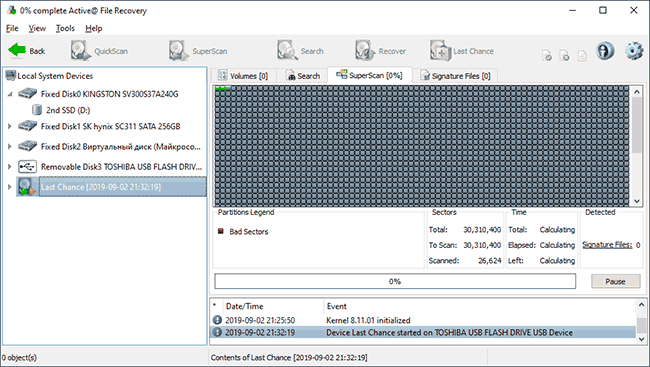Click the Fixed Disk2 virtual disk icon
The width and height of the screenshot is (650, 367).
click(28, 146)
